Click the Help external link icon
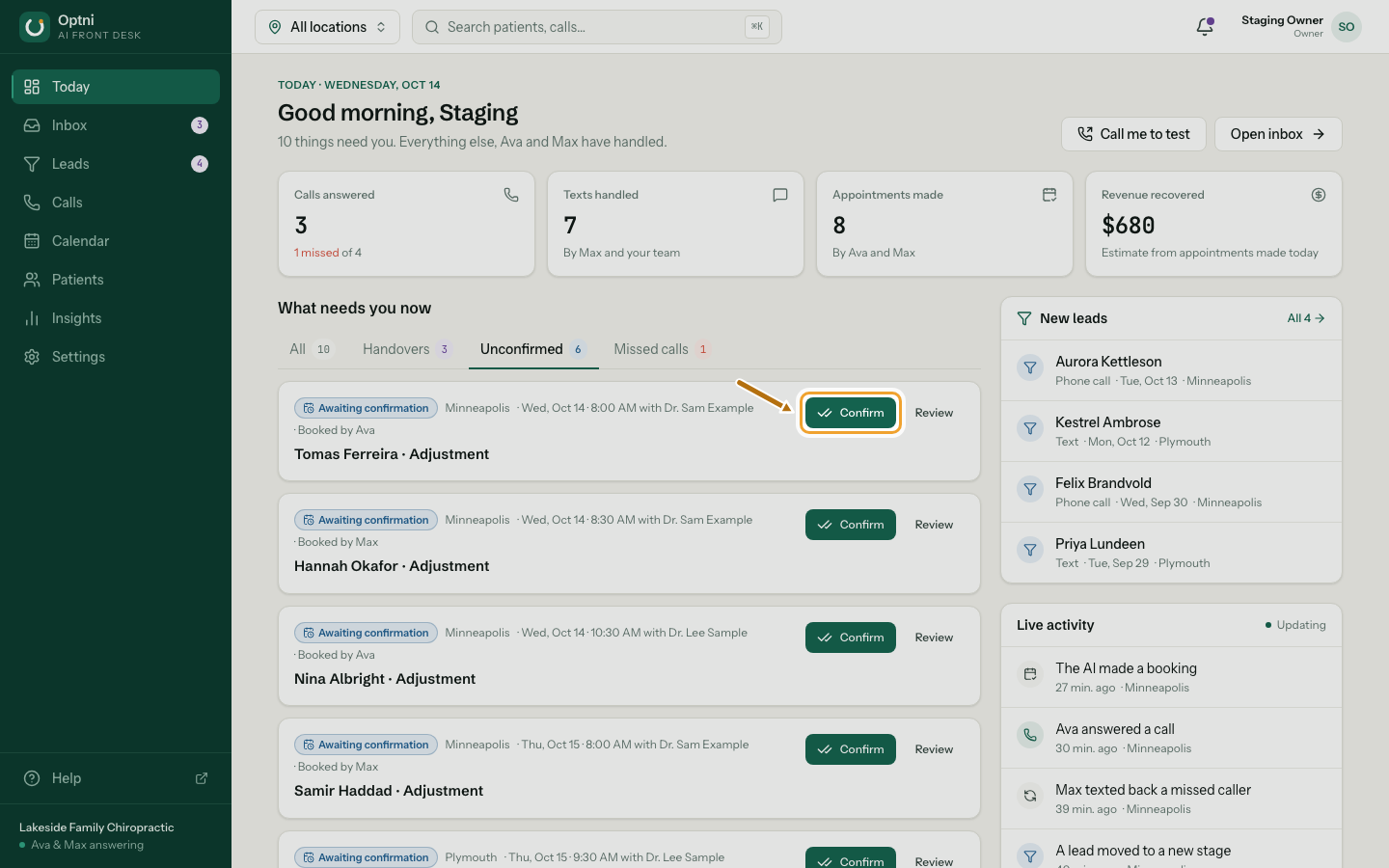The image size is (1389, 868). point(202,778)
